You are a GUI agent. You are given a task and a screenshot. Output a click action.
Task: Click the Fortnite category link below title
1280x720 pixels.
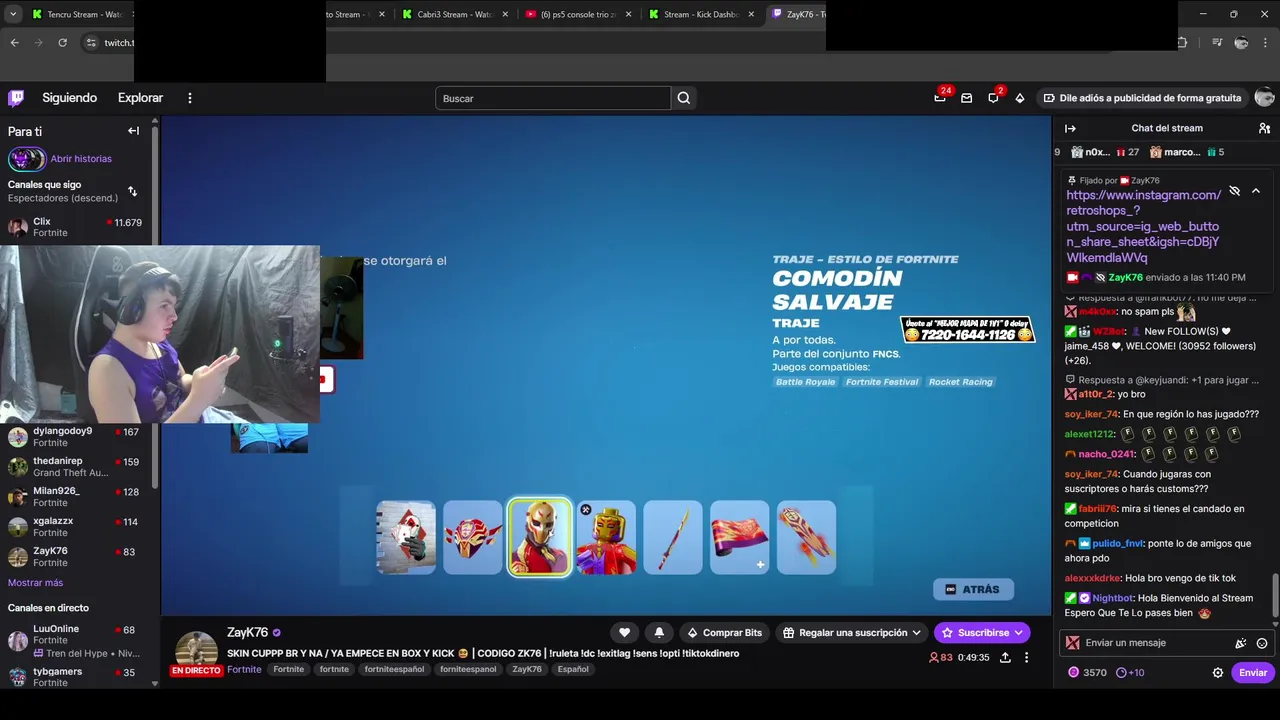click(x=244, y=669)
